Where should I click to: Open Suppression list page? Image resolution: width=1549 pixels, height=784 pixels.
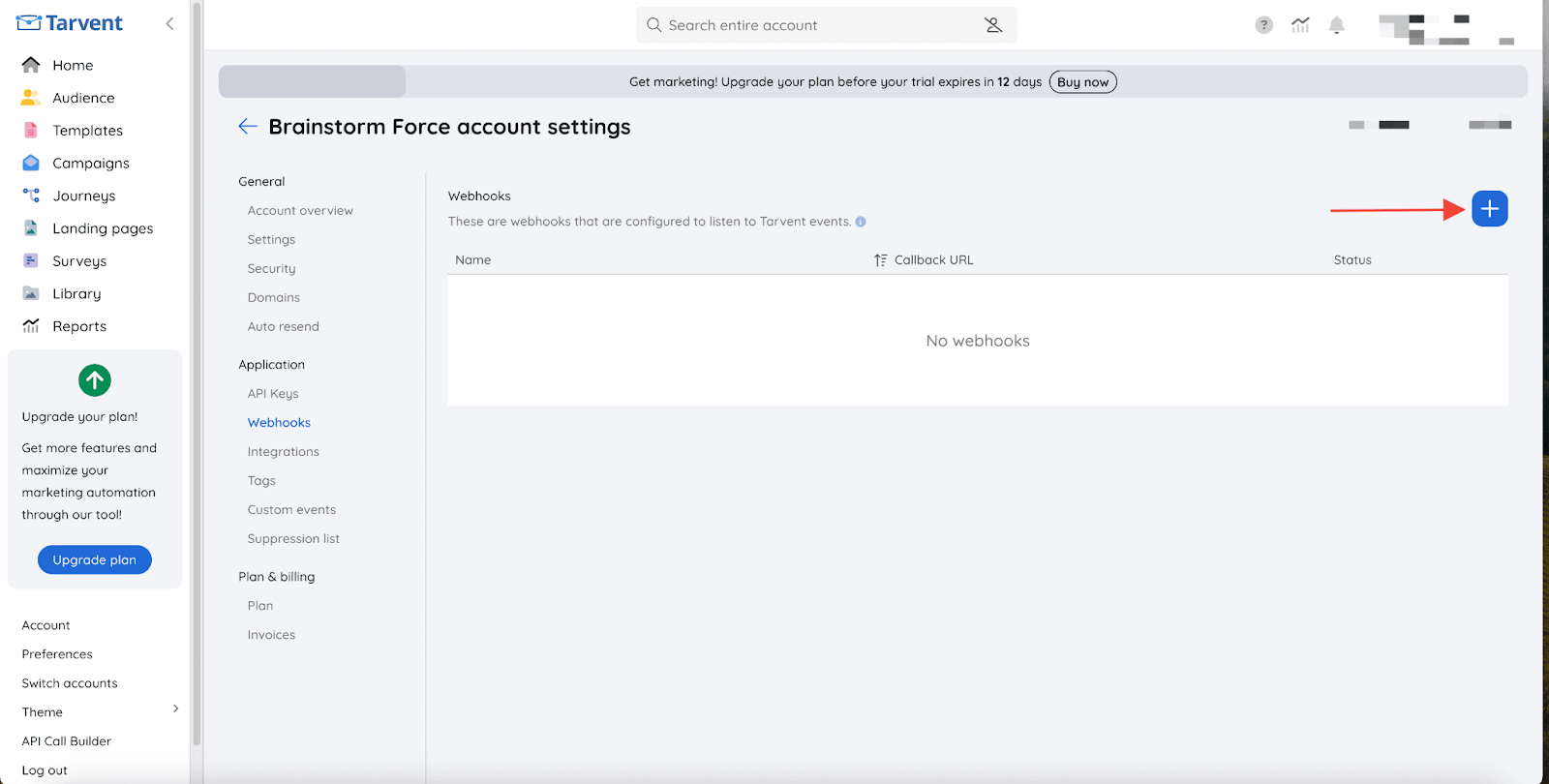click(x=293, y=539)
